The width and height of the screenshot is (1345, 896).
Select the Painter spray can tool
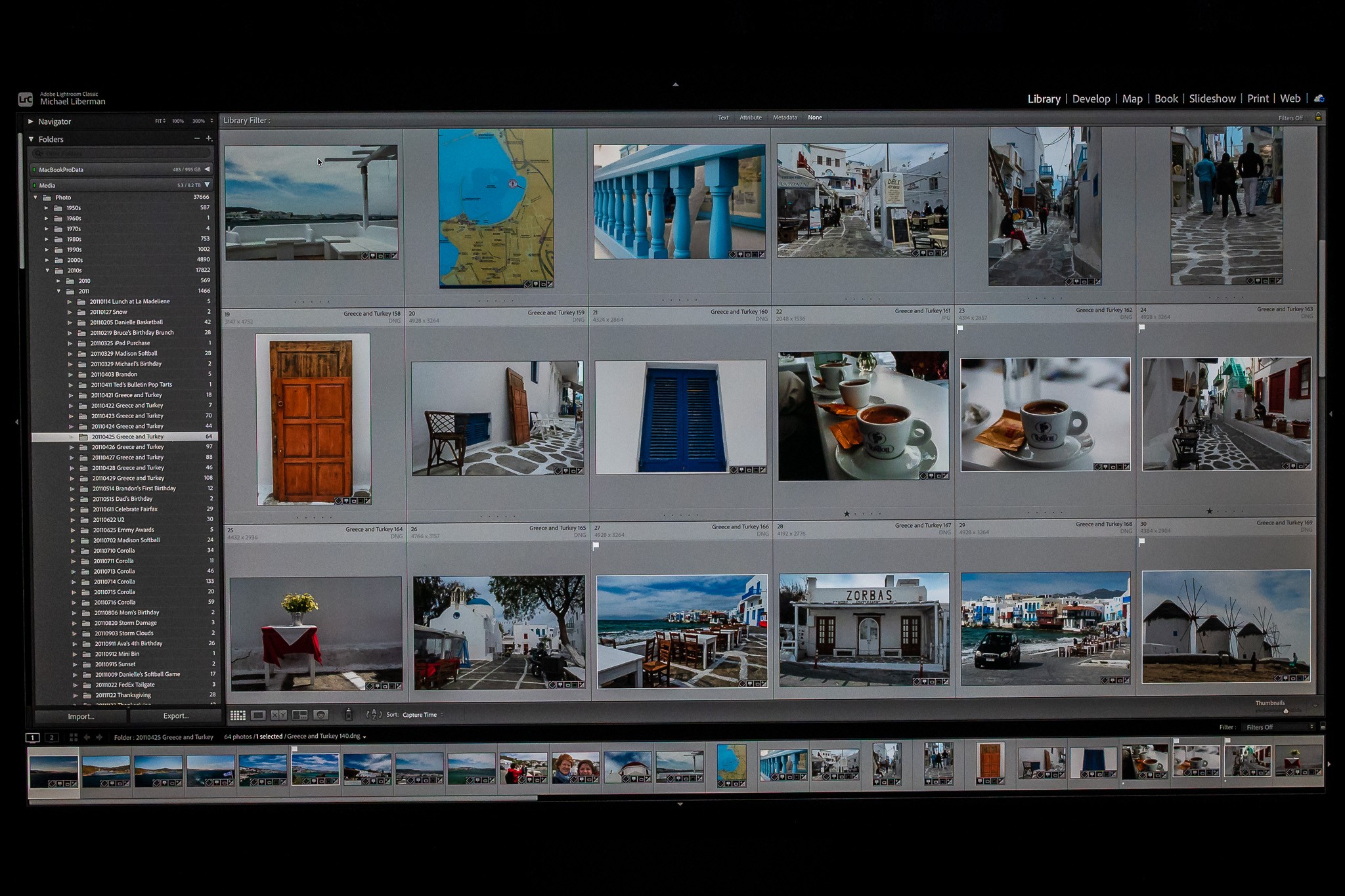(349, 715)
